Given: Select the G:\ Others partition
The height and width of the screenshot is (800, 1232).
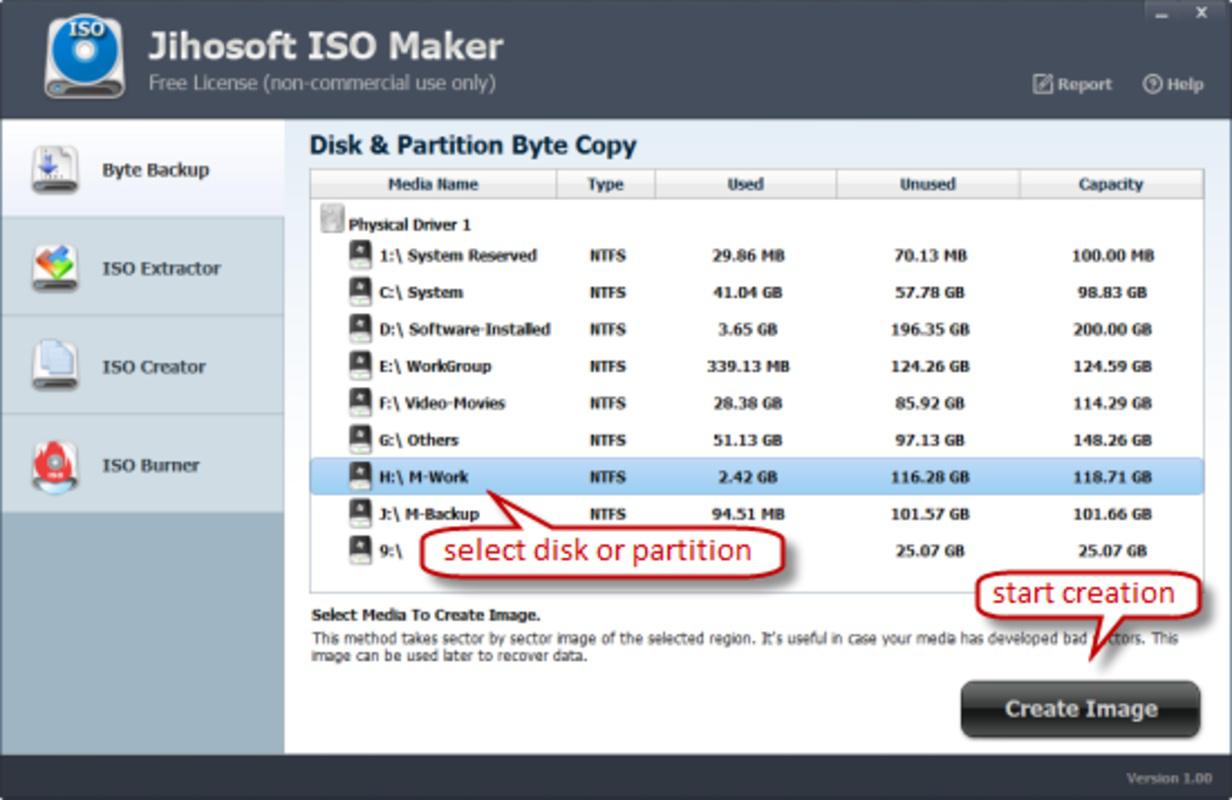Looking at the screenshot, I should coord(757,440).
